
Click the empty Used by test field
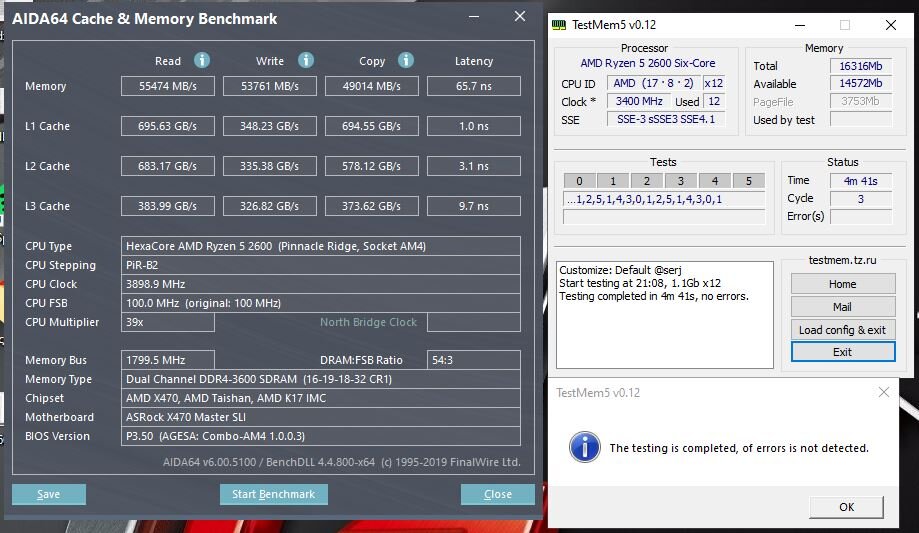(x=860, y=119)
